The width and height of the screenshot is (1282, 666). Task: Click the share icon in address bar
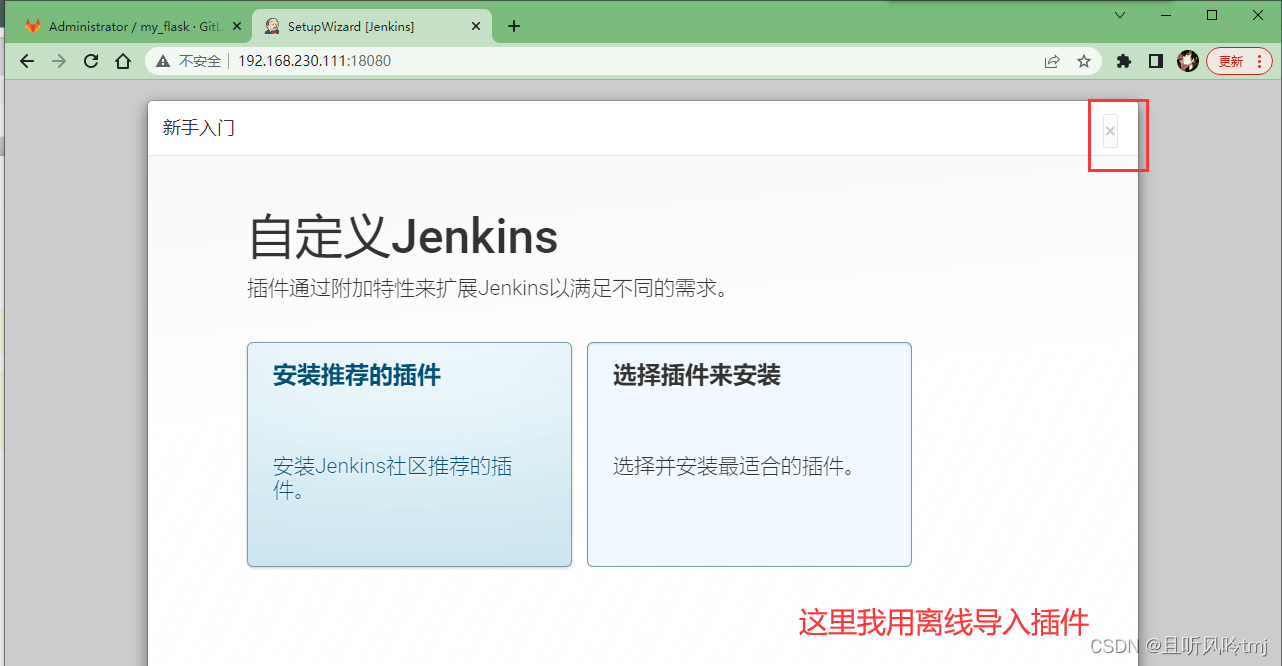coord(1052,61)
